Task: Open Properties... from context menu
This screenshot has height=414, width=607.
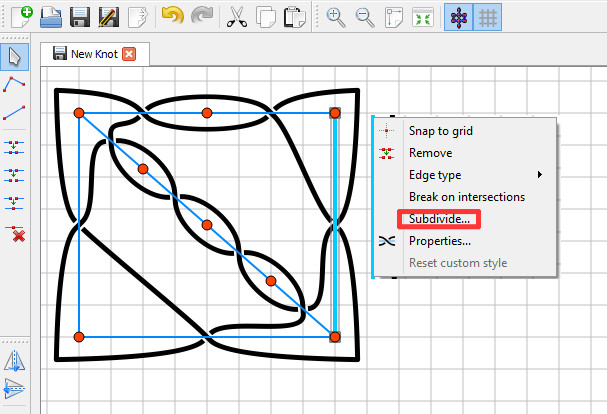Action: tap(465, 241)
